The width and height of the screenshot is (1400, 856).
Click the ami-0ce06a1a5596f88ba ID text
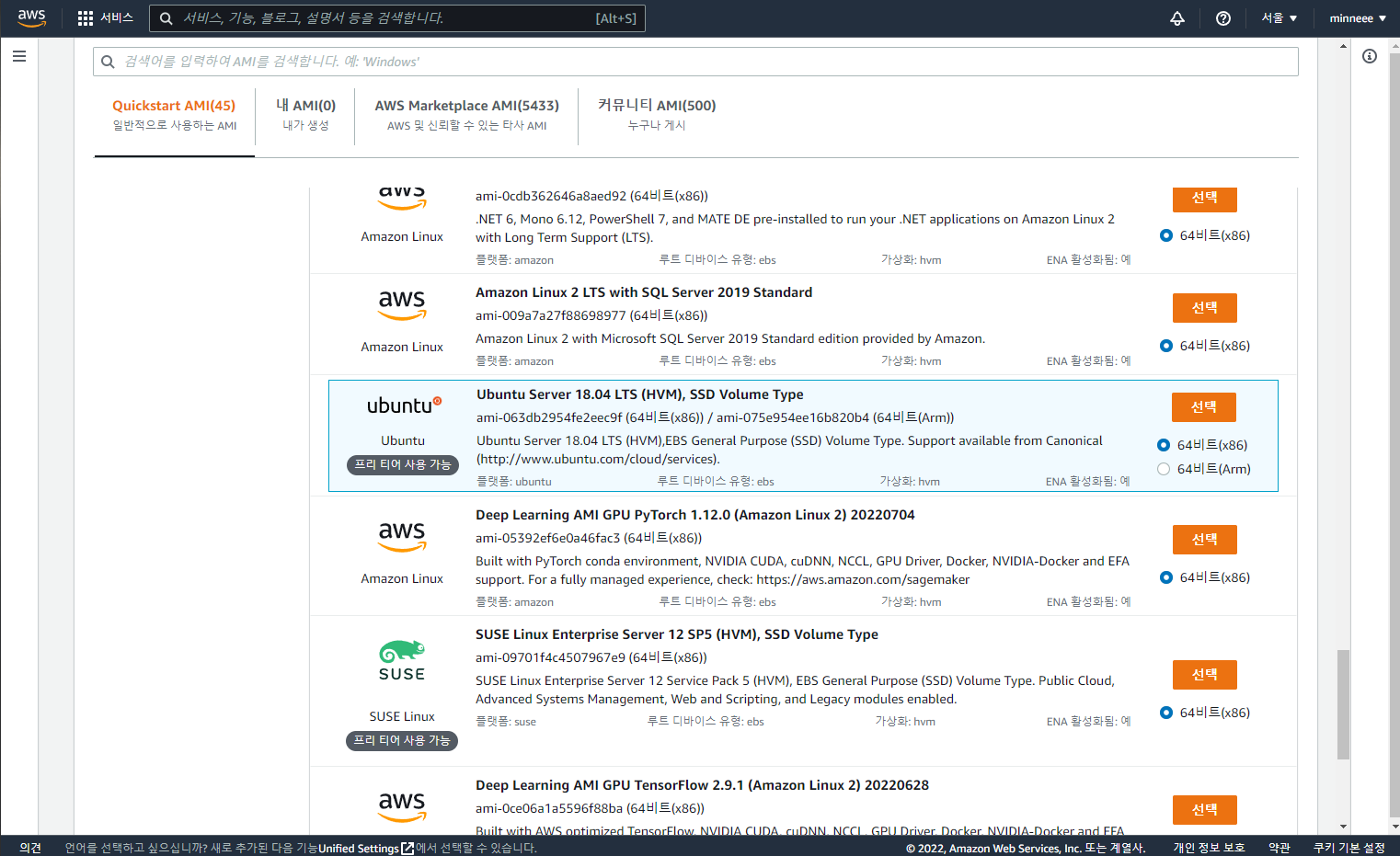[x=549, y=808]
